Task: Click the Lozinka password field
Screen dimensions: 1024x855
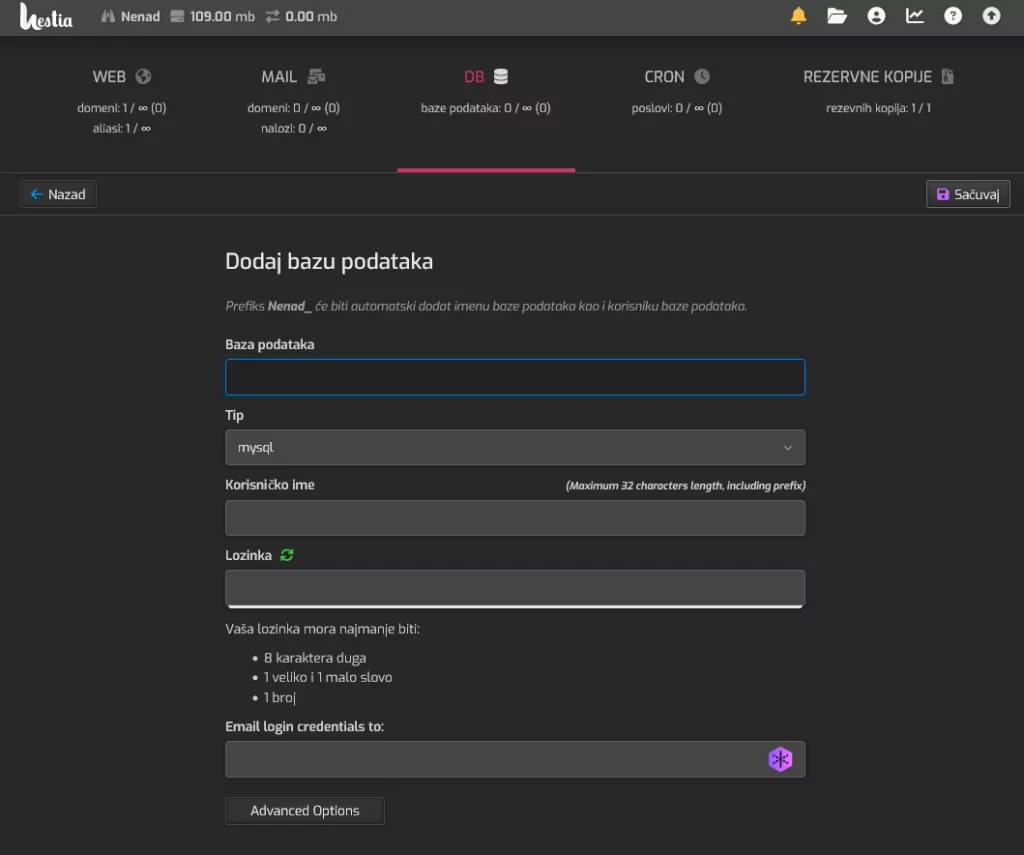Action: click(x=515, y=588)
